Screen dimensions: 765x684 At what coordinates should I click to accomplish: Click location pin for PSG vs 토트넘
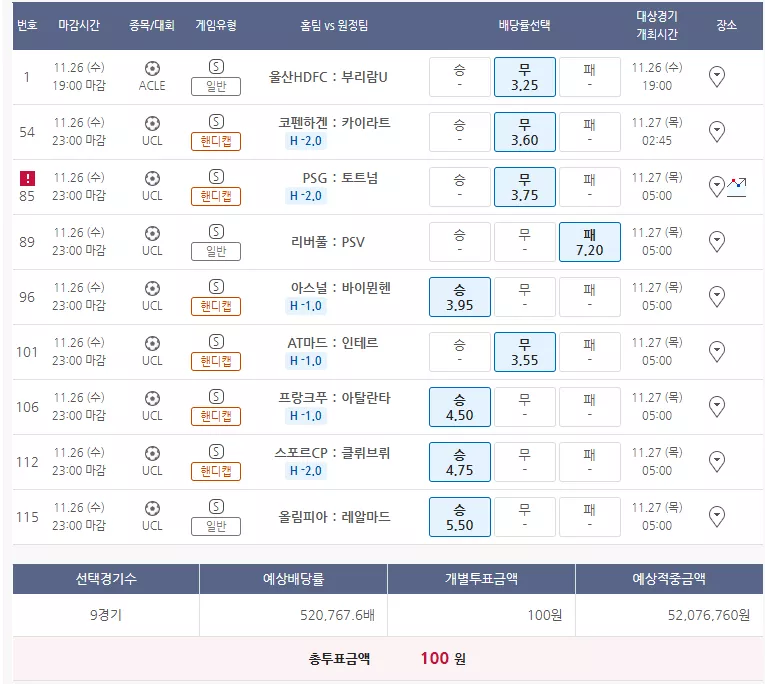(716, 186)
